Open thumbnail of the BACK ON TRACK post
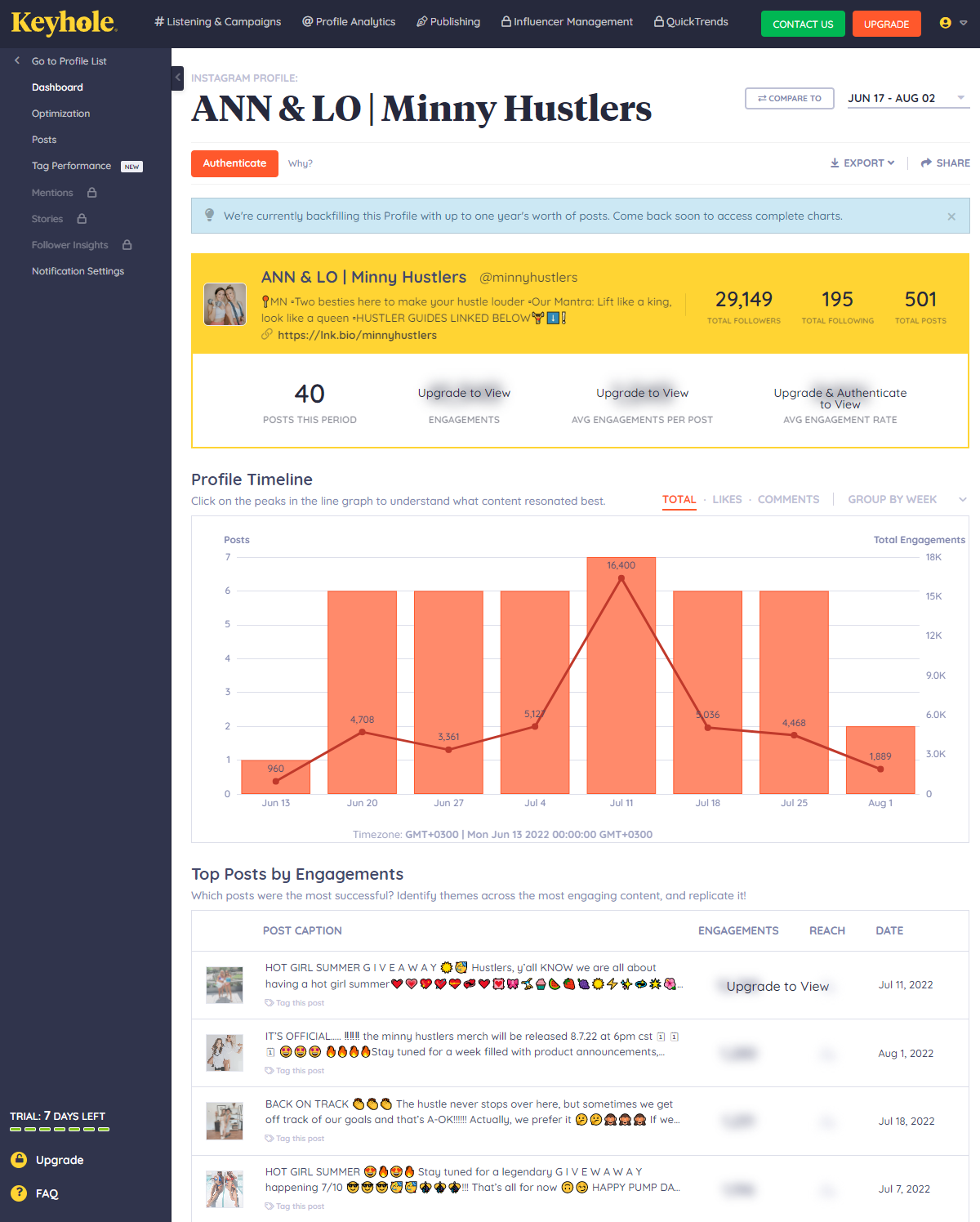Viewport: 980px width, 1222px height. [x=225, y=1121]
